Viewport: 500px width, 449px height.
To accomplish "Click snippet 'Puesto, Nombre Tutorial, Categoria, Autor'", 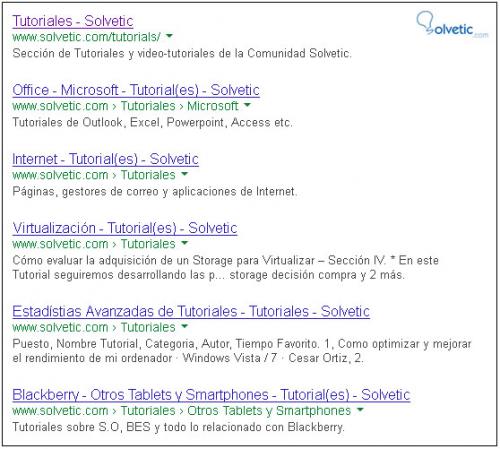I will 242,351.
